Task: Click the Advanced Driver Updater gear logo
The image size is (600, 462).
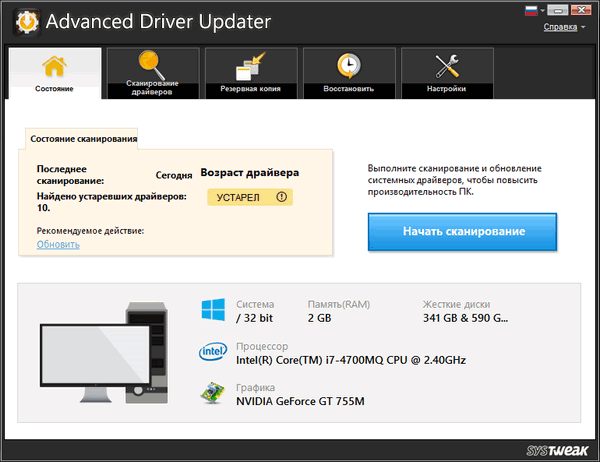Action: click(27, 22)
